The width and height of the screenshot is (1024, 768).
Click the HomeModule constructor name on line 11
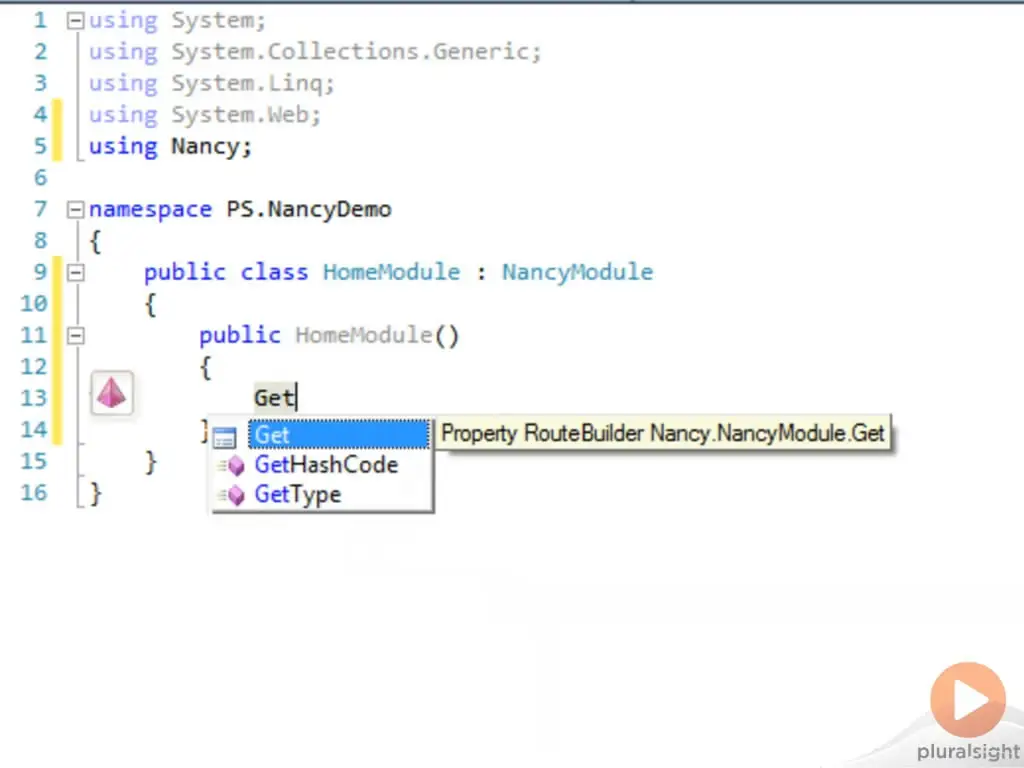(364, 336)
